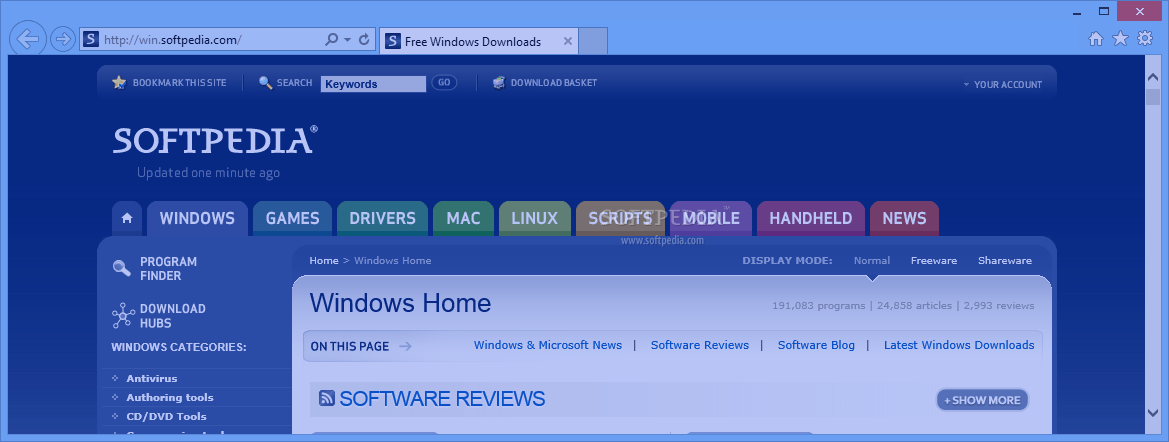Viewport: 1169px width, 442px height.
Task: Minimize the browser window
Action: [1078, 11]
